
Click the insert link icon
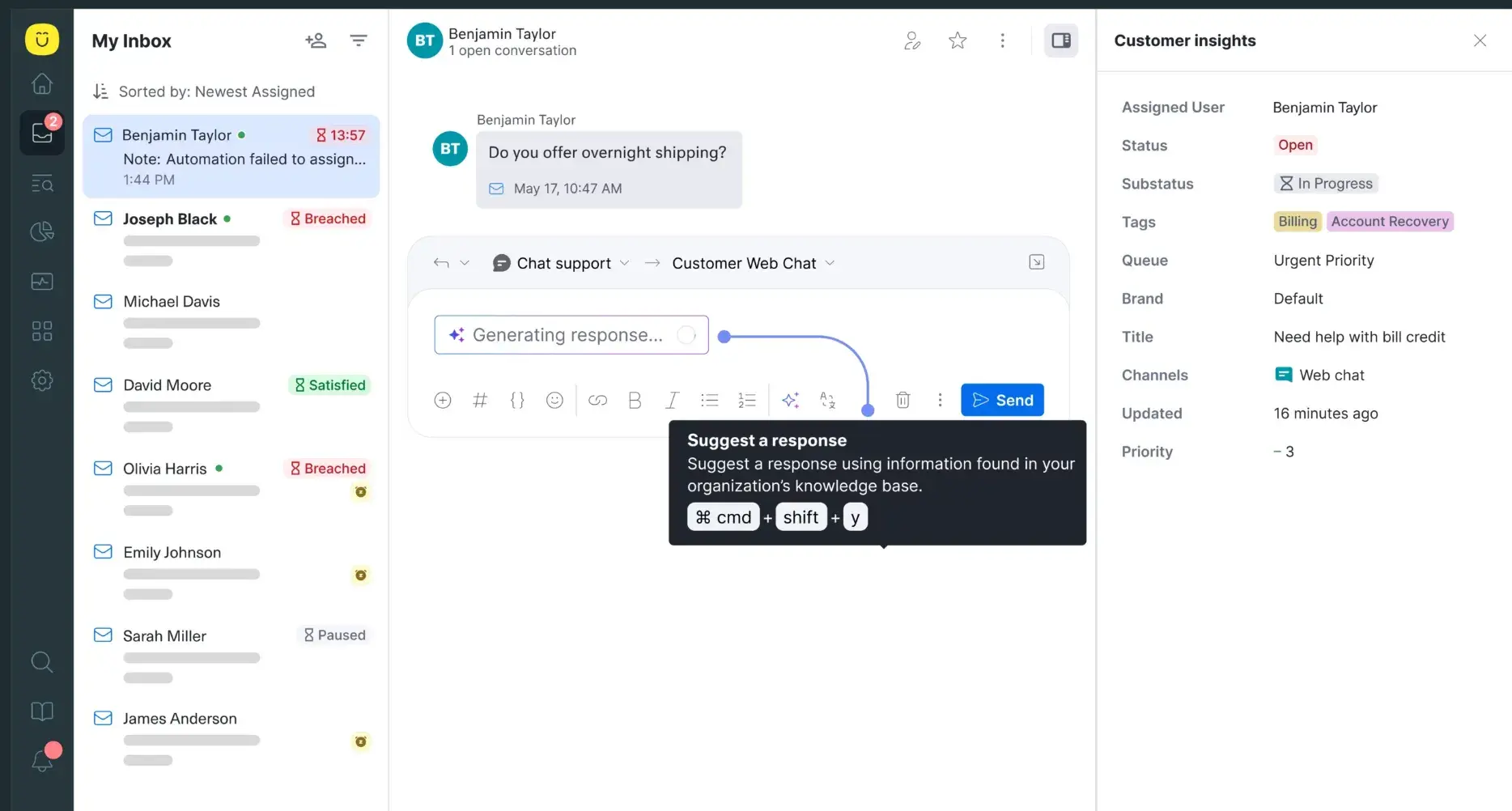tap(597, 400)
